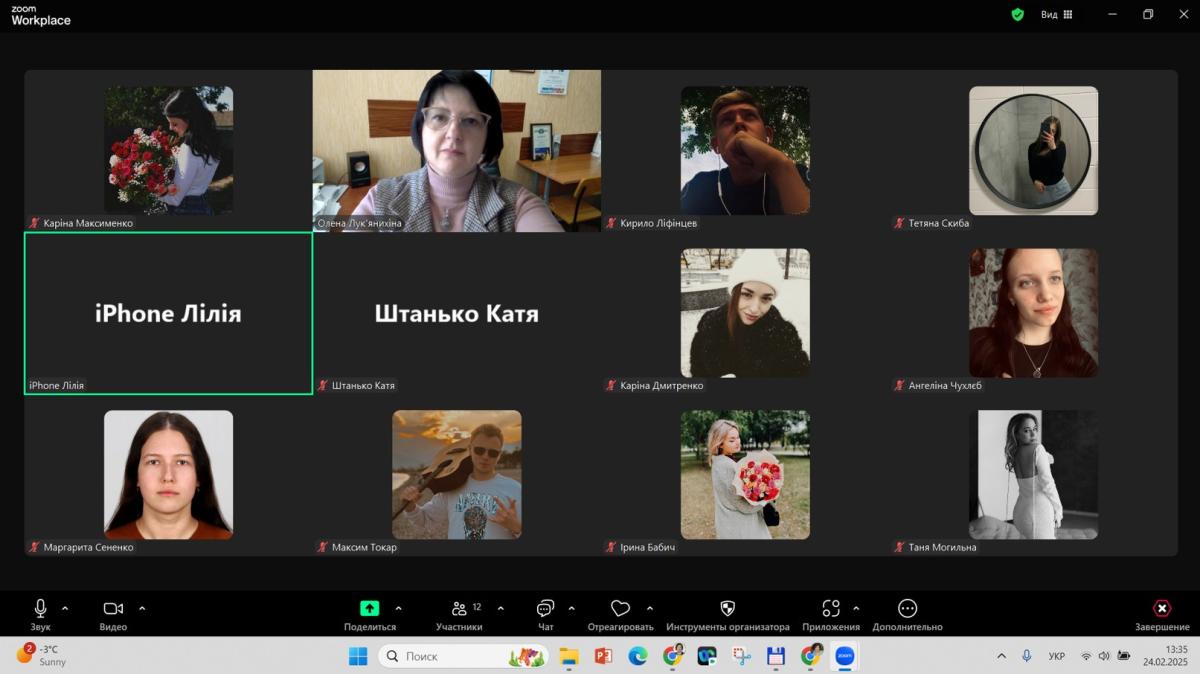This screenshot has width=1200, height=674.
Task: Toggle the taskbar microphone indicator
Action: 1026,656
